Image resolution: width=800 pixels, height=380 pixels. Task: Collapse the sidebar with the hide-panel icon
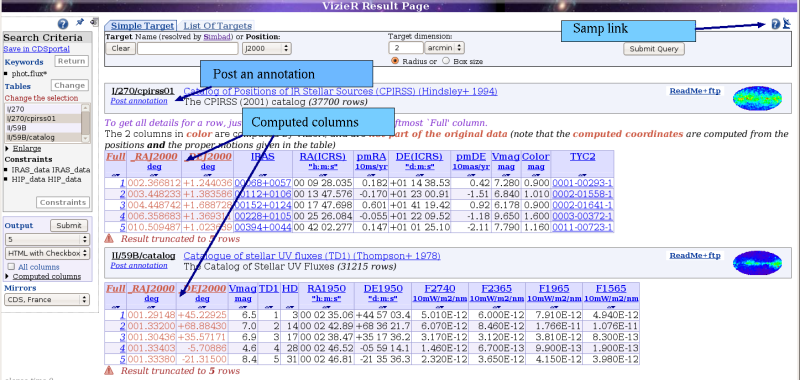pos(94,22)
